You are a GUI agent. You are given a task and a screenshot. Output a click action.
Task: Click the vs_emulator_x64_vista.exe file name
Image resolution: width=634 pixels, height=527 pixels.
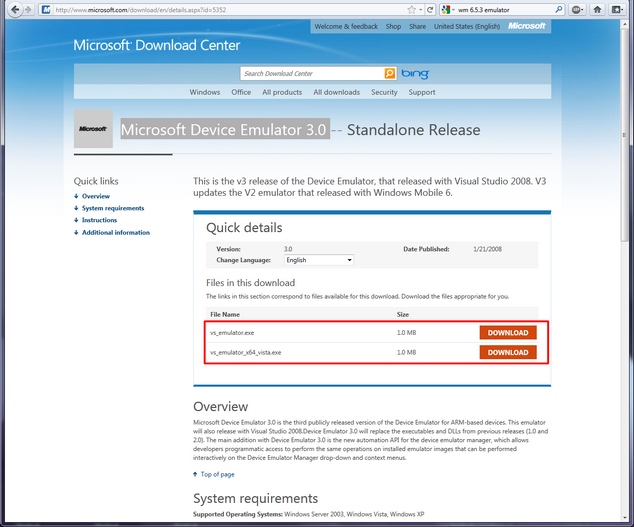click(245, 352)
